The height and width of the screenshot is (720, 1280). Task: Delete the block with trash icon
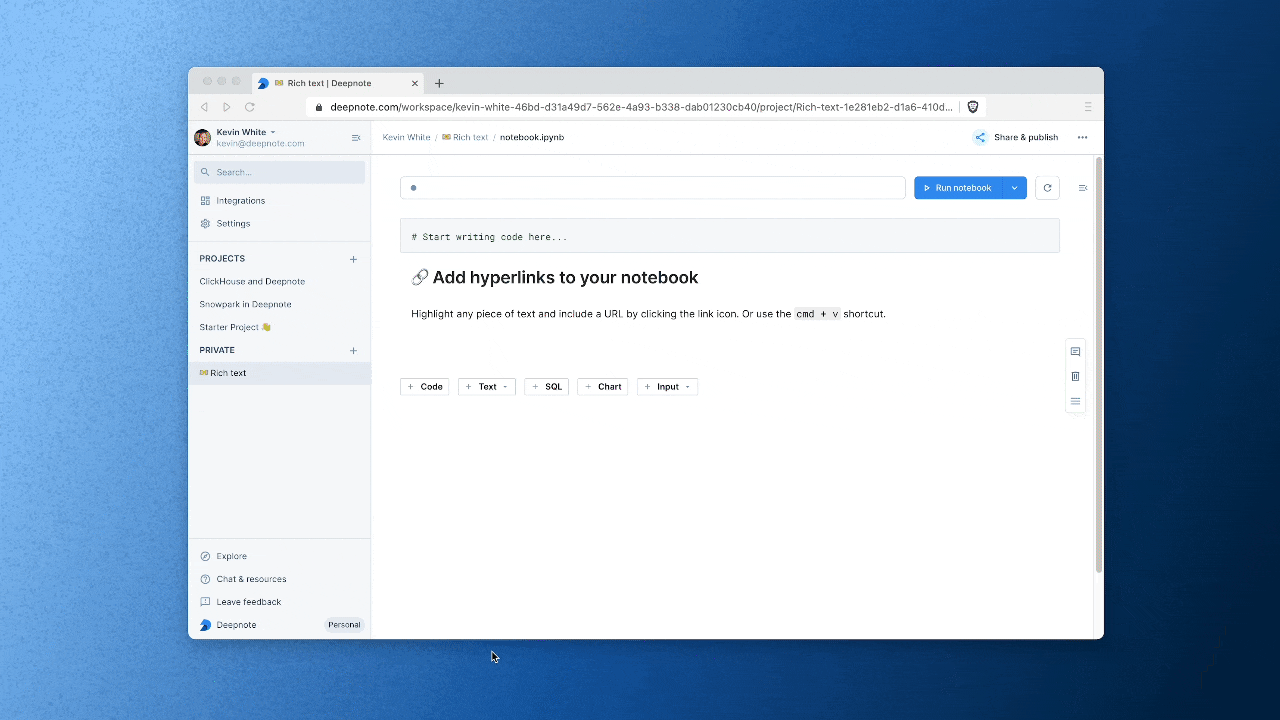(x=1075, y=377)
